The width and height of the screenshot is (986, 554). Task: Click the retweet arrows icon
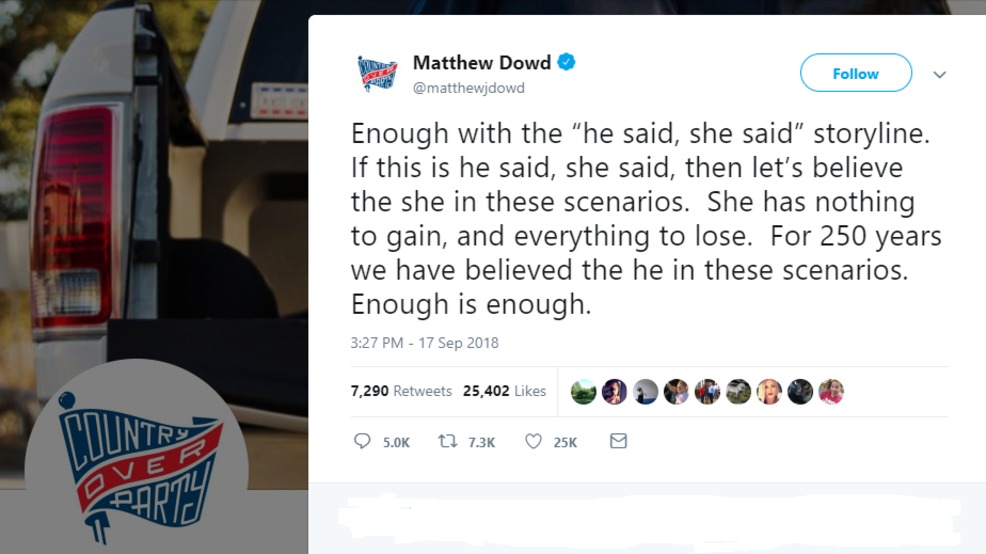448,441
